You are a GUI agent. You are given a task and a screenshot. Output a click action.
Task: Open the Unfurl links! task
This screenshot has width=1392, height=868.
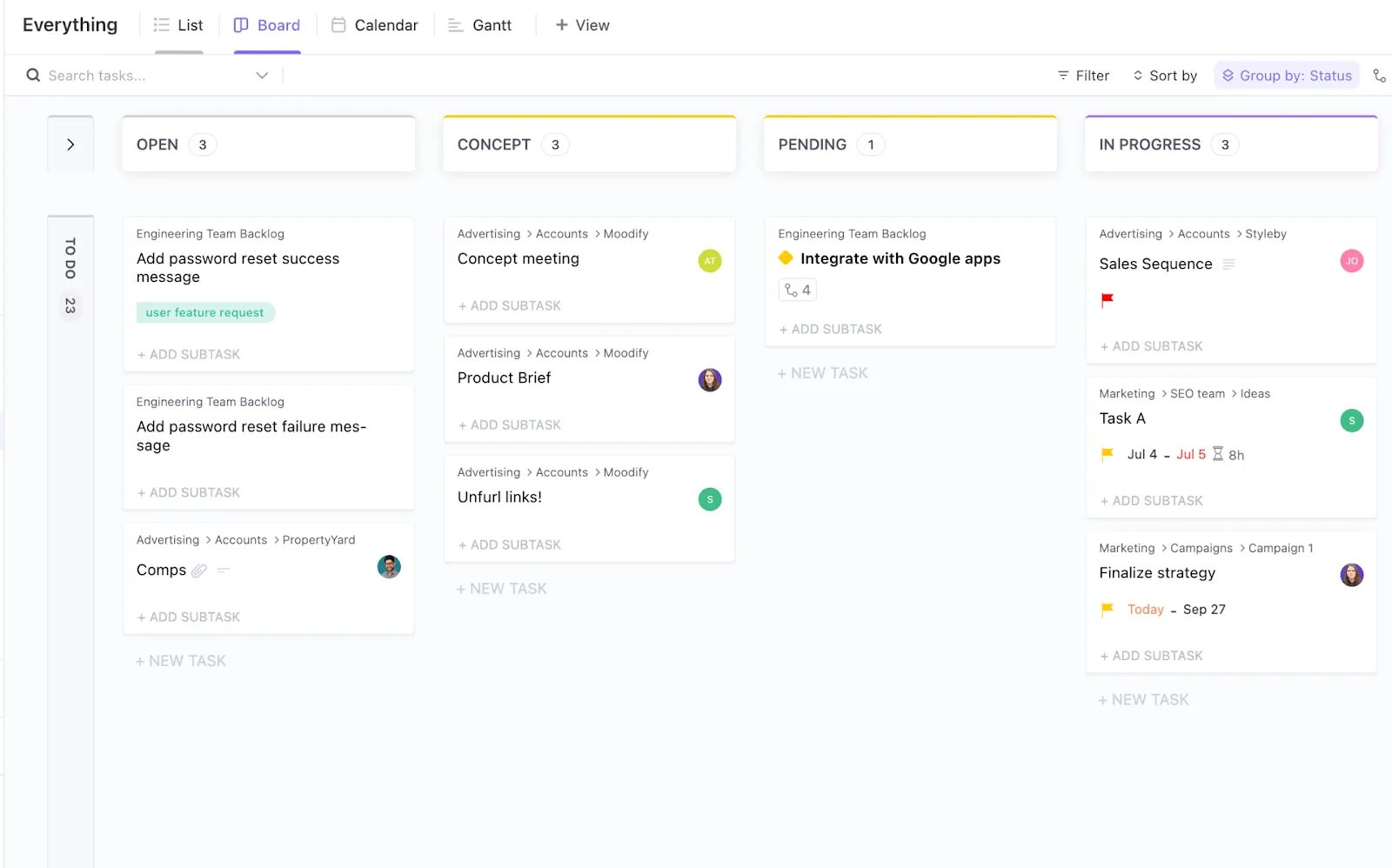click(499, 497)
